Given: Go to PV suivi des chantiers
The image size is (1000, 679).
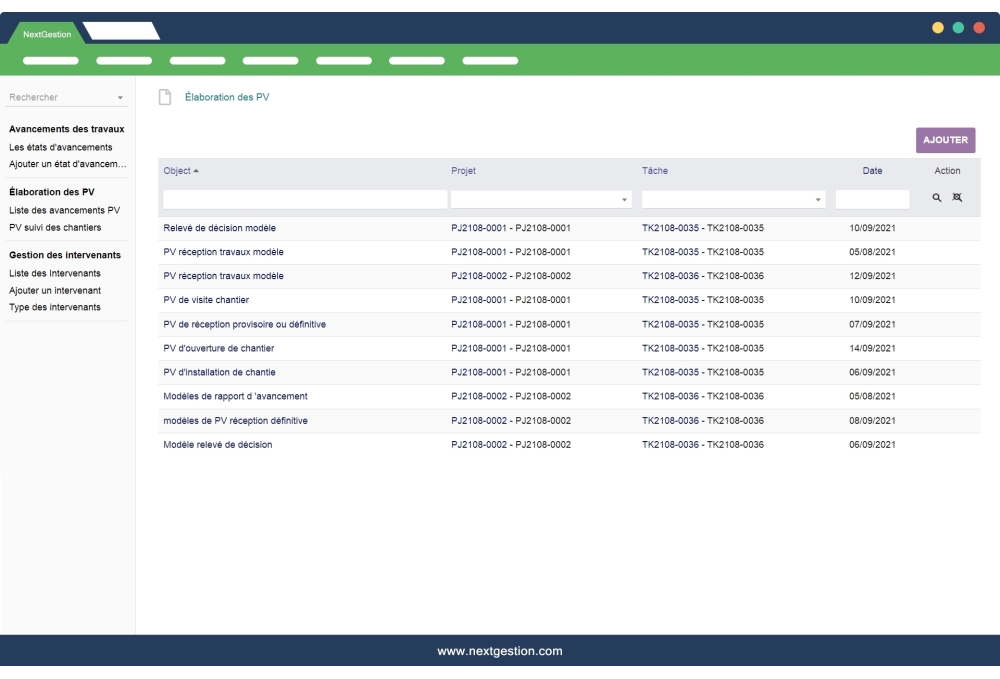Looking at the screenshot, I should [x=55, y=227].
